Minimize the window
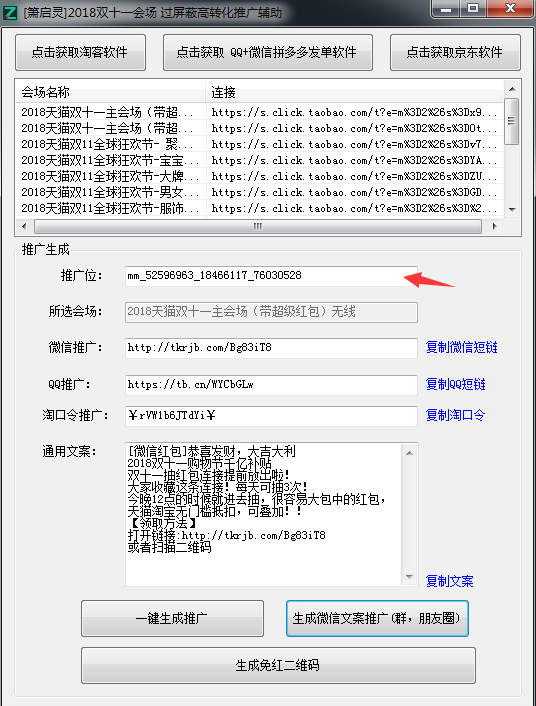Image resolution: width=536 pixels, height=706 pixels. (x=446, y=9)
